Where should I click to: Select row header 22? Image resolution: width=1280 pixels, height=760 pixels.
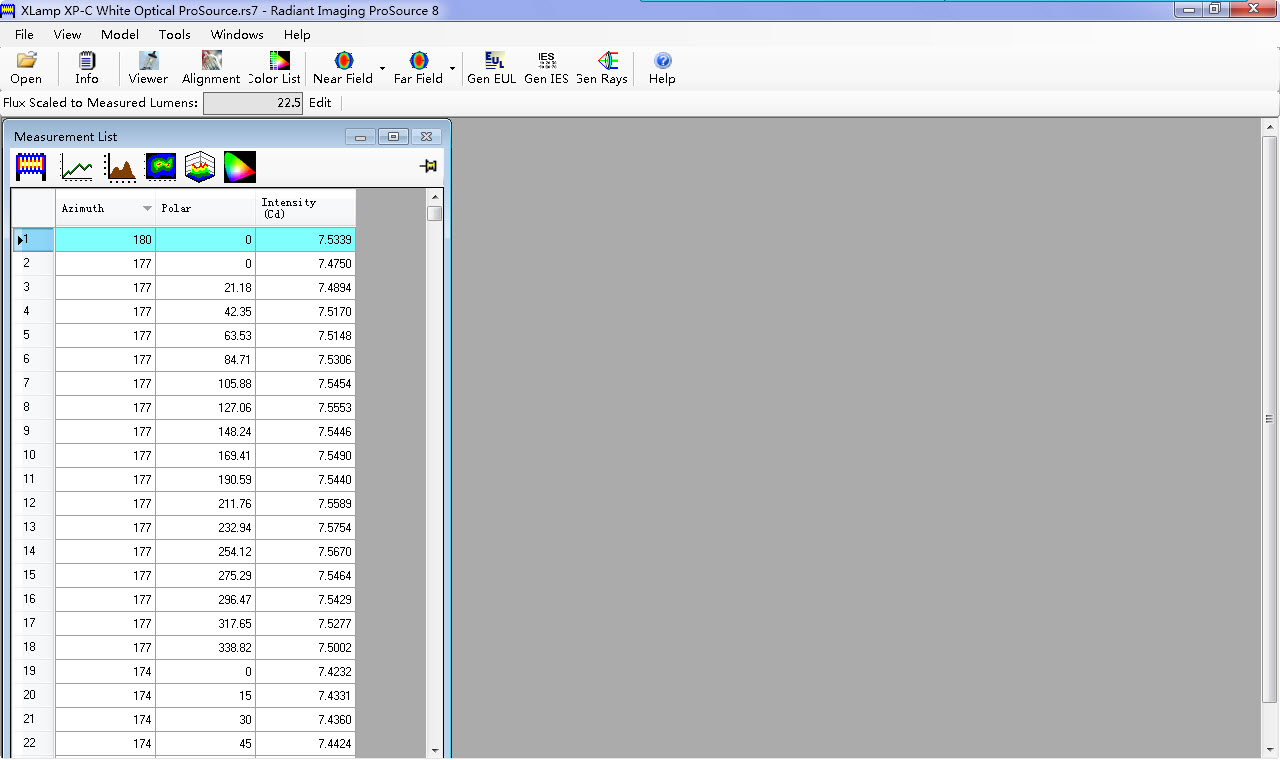[33, 744]
